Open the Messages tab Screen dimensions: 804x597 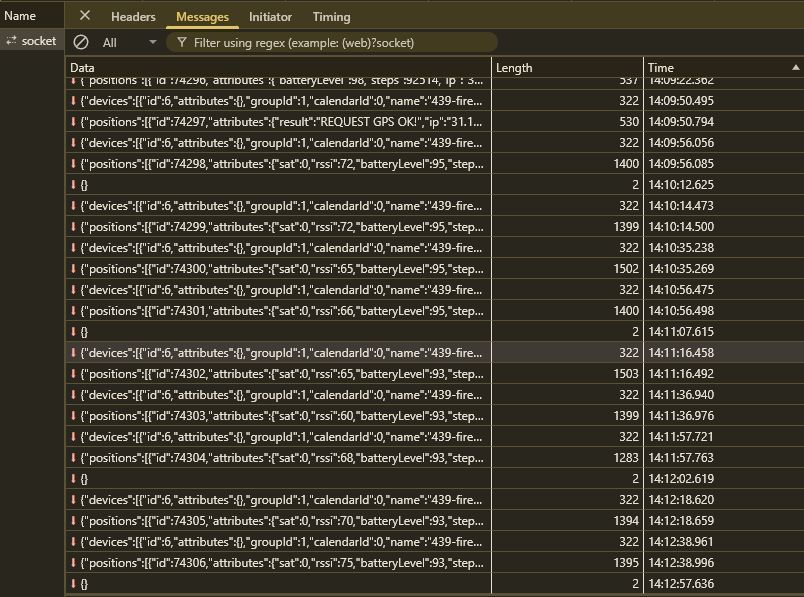coord(202,17)
